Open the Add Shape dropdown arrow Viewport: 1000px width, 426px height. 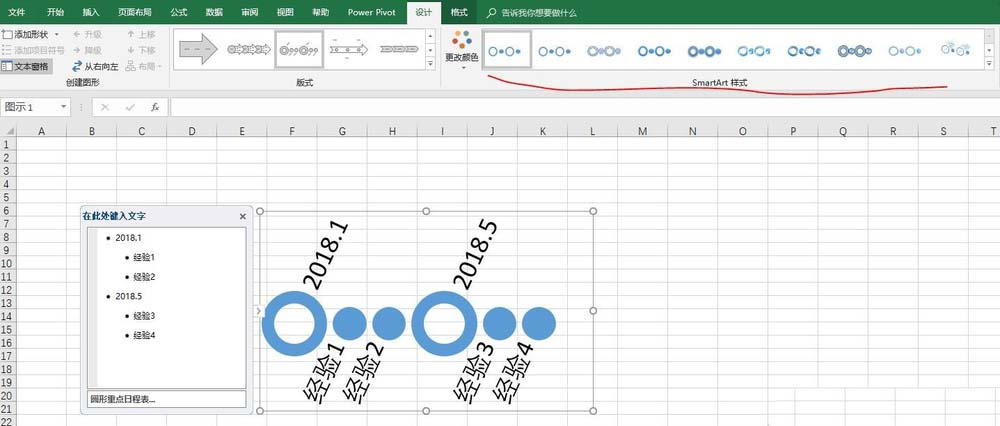pyautogui.click(x=57, y=34)
